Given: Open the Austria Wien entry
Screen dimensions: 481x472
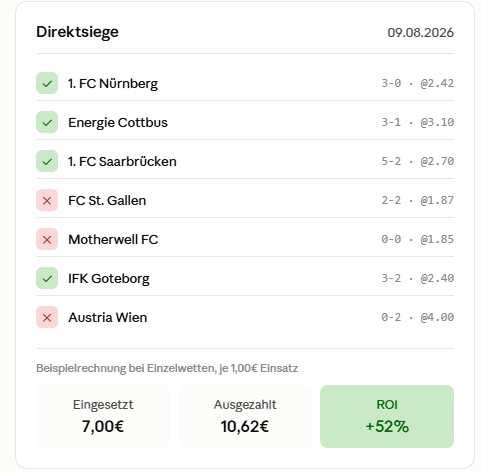Looking at the screenshot, I should (x=245, y=317).
